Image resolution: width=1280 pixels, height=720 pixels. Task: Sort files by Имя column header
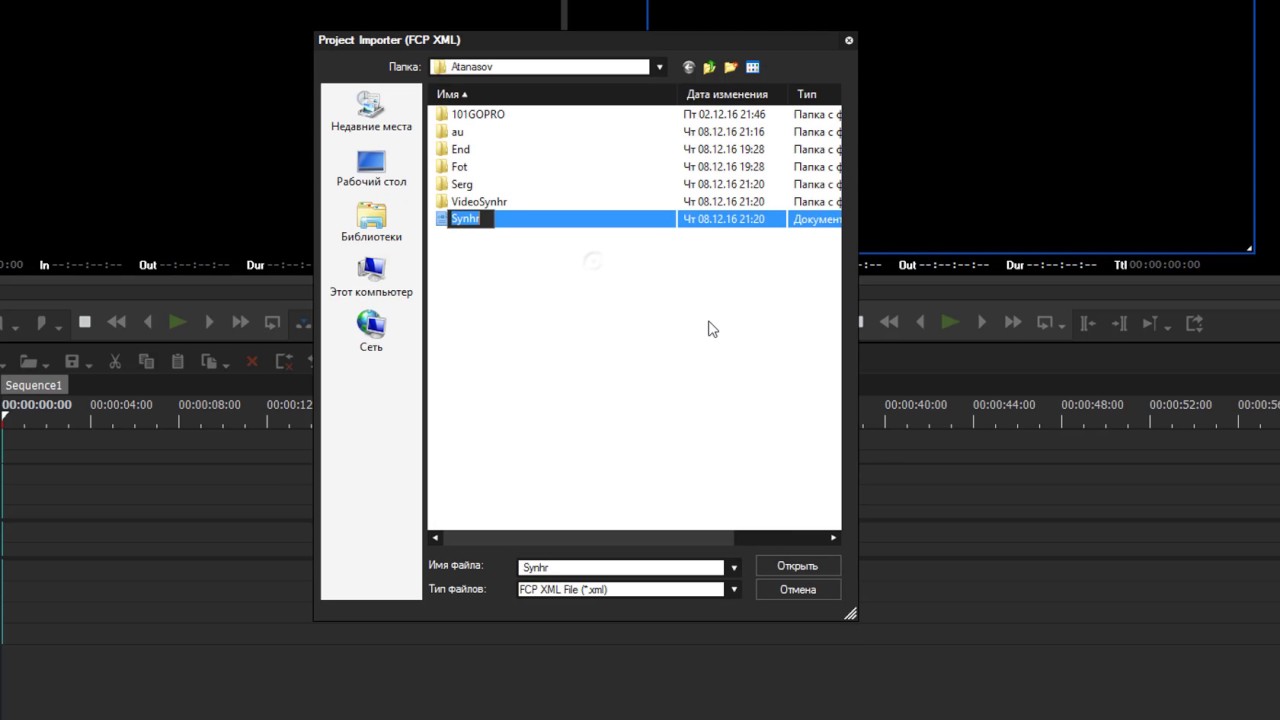point(553,94)
